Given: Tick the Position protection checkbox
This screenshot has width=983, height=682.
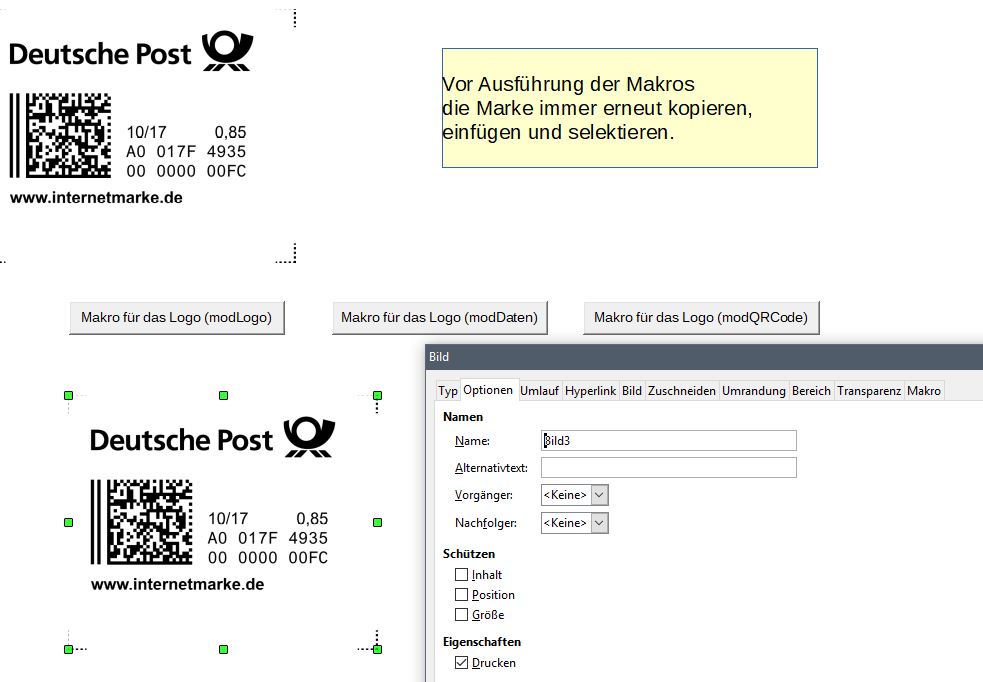Looking at the screenshot, I should pyautogui.click(x=461, y=594).
